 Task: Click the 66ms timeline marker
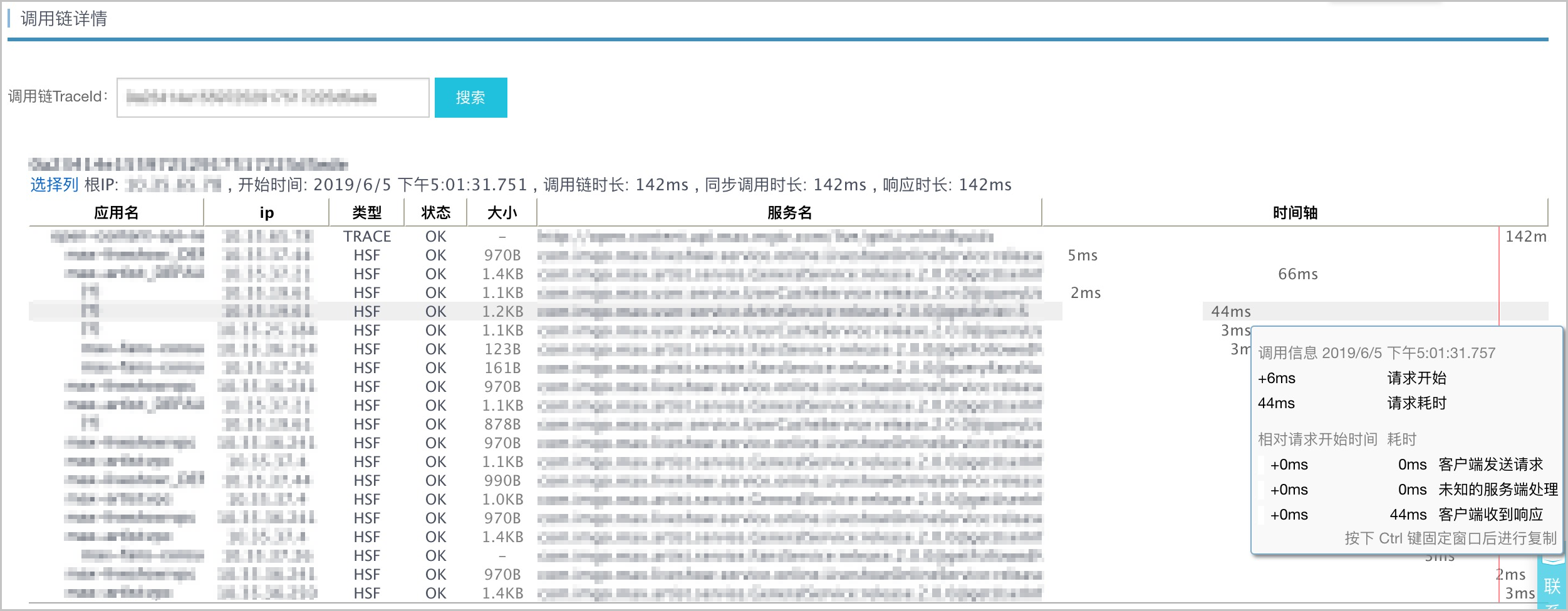(x=1298, y=274)
